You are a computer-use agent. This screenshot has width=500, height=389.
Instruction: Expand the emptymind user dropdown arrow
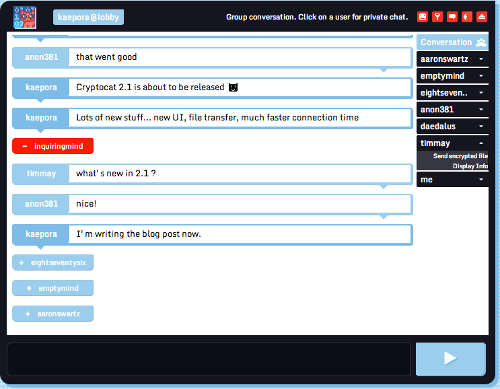click(x=481, y=76)
